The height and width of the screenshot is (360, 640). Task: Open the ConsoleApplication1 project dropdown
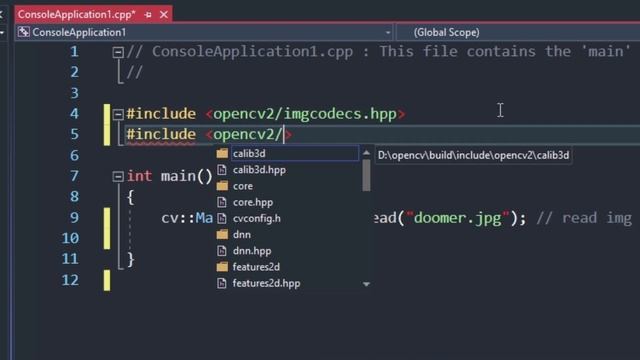[x=387, y=32]
